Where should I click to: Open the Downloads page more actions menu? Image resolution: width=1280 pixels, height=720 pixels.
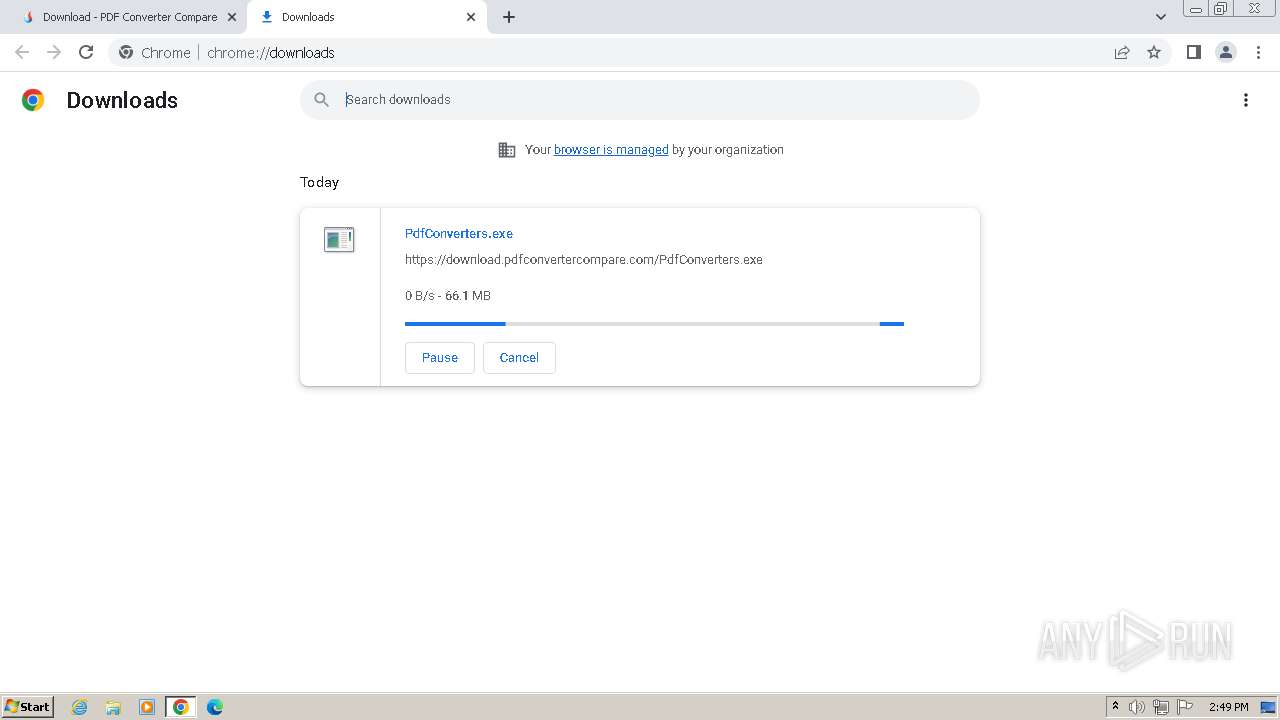click(x=1246, y=100)
